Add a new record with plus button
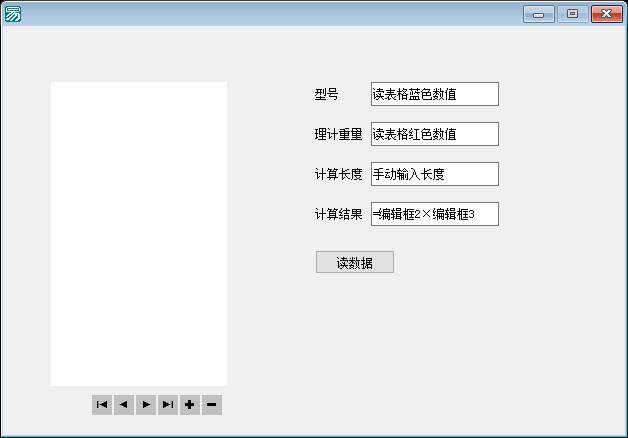Screen dimensions: 628x438 [x=190, y=405]
